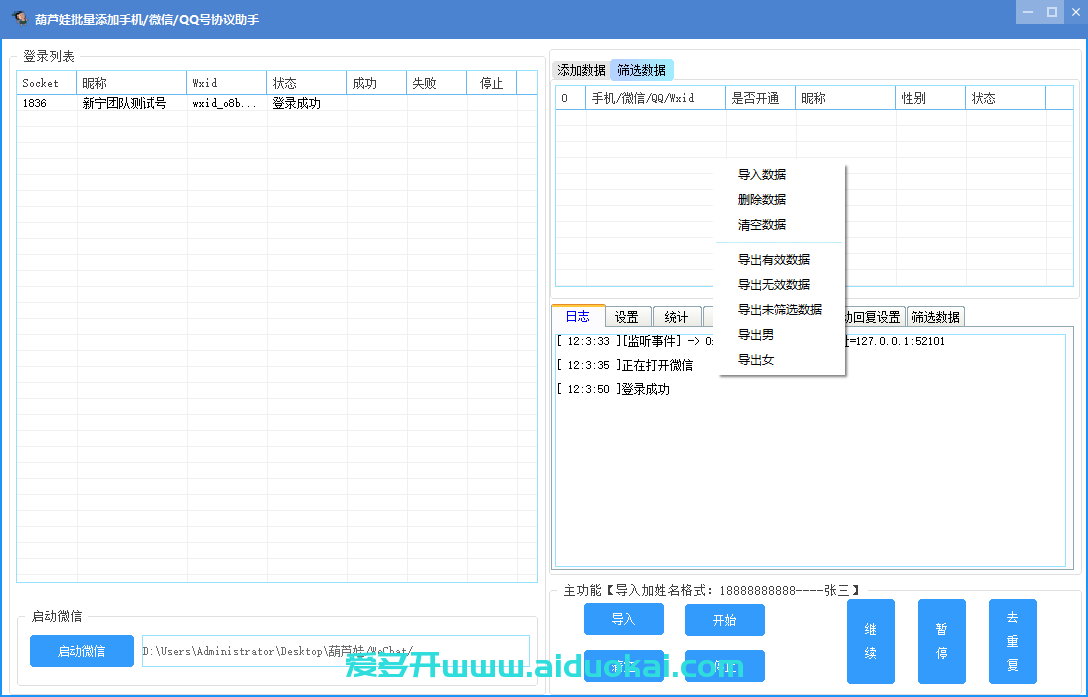This screenshot has height=697, width=1088.
Task: Click the 昵称 header in the login list
Action: coord(132,83)
